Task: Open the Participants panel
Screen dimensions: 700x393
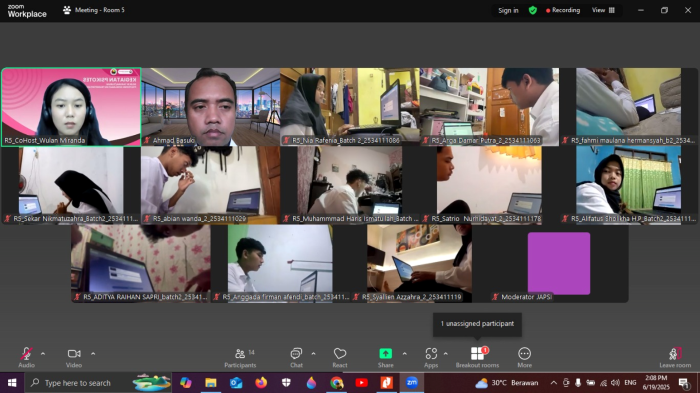Action: tap(240, 358)
